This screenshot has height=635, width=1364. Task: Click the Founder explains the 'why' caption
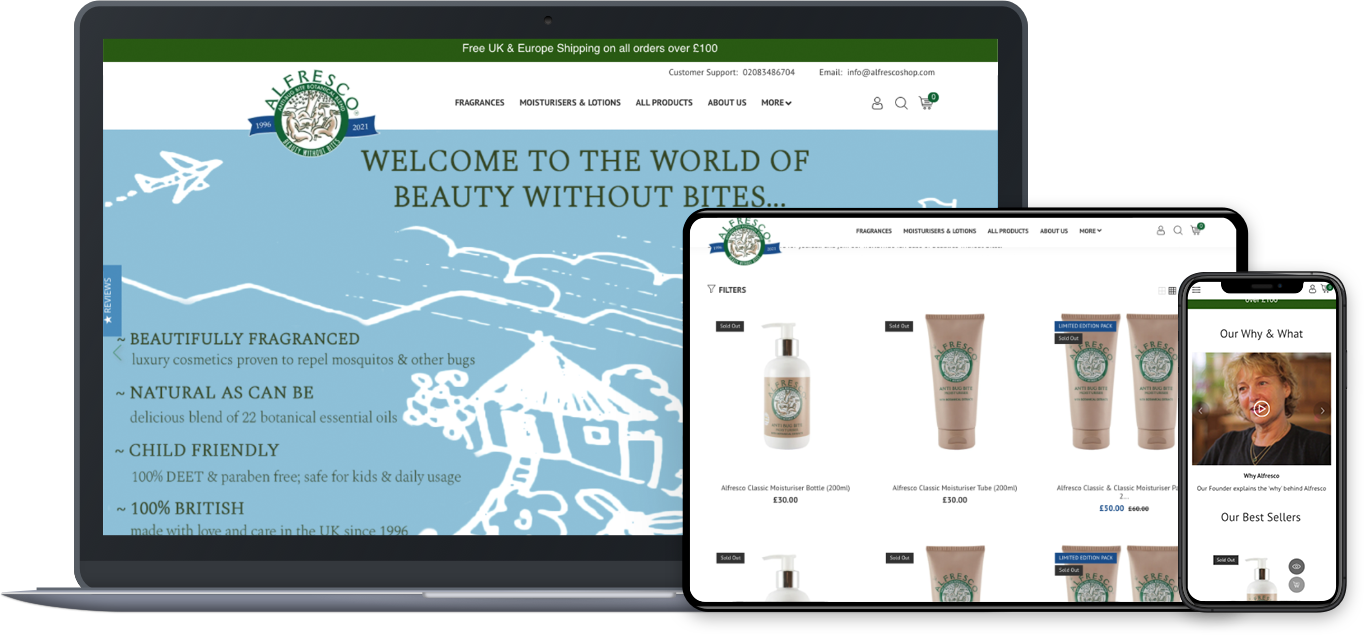(x=1261, y=489)
